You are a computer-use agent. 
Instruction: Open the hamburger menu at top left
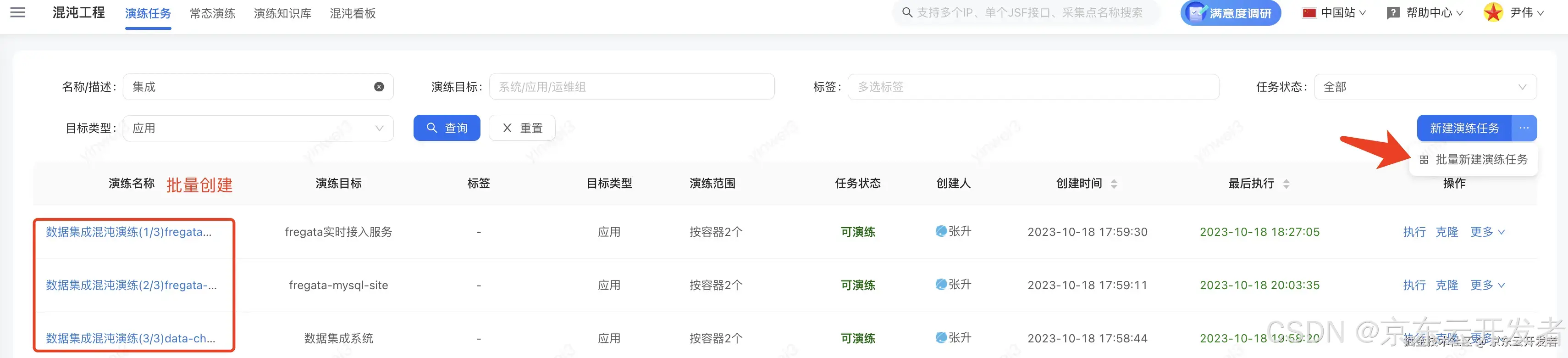(18, 12)
